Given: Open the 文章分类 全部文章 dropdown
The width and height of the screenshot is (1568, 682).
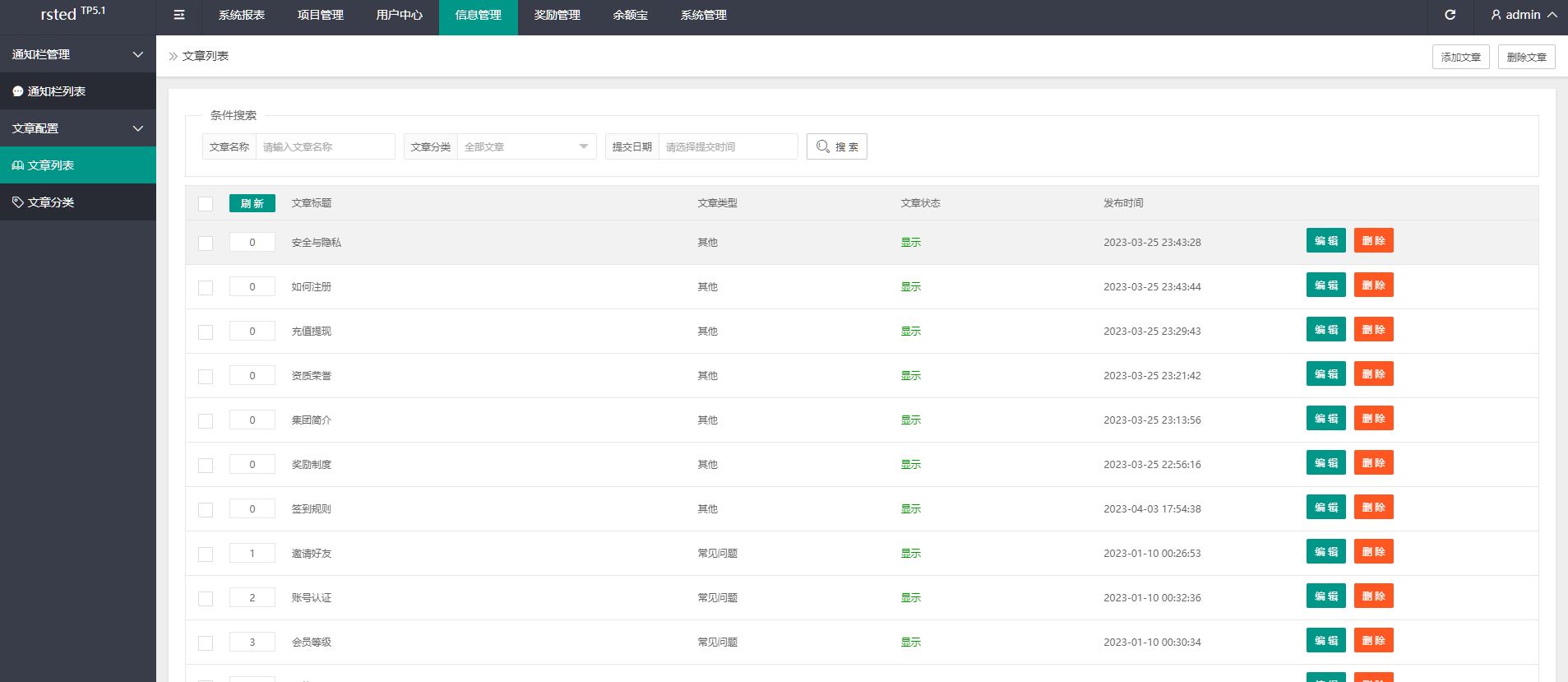Looking at the screenshot, I should 526,146.
